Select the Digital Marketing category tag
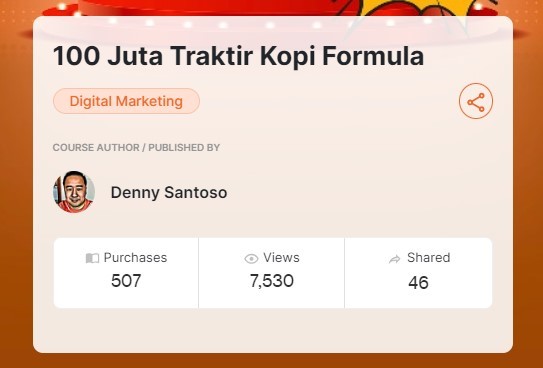 (126, 101)
